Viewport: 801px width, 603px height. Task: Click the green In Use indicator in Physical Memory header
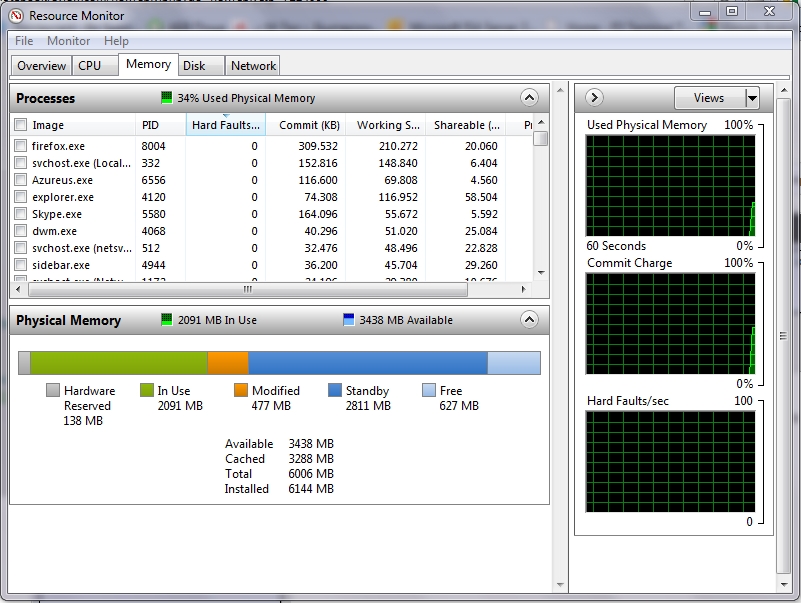pos(167,320)
